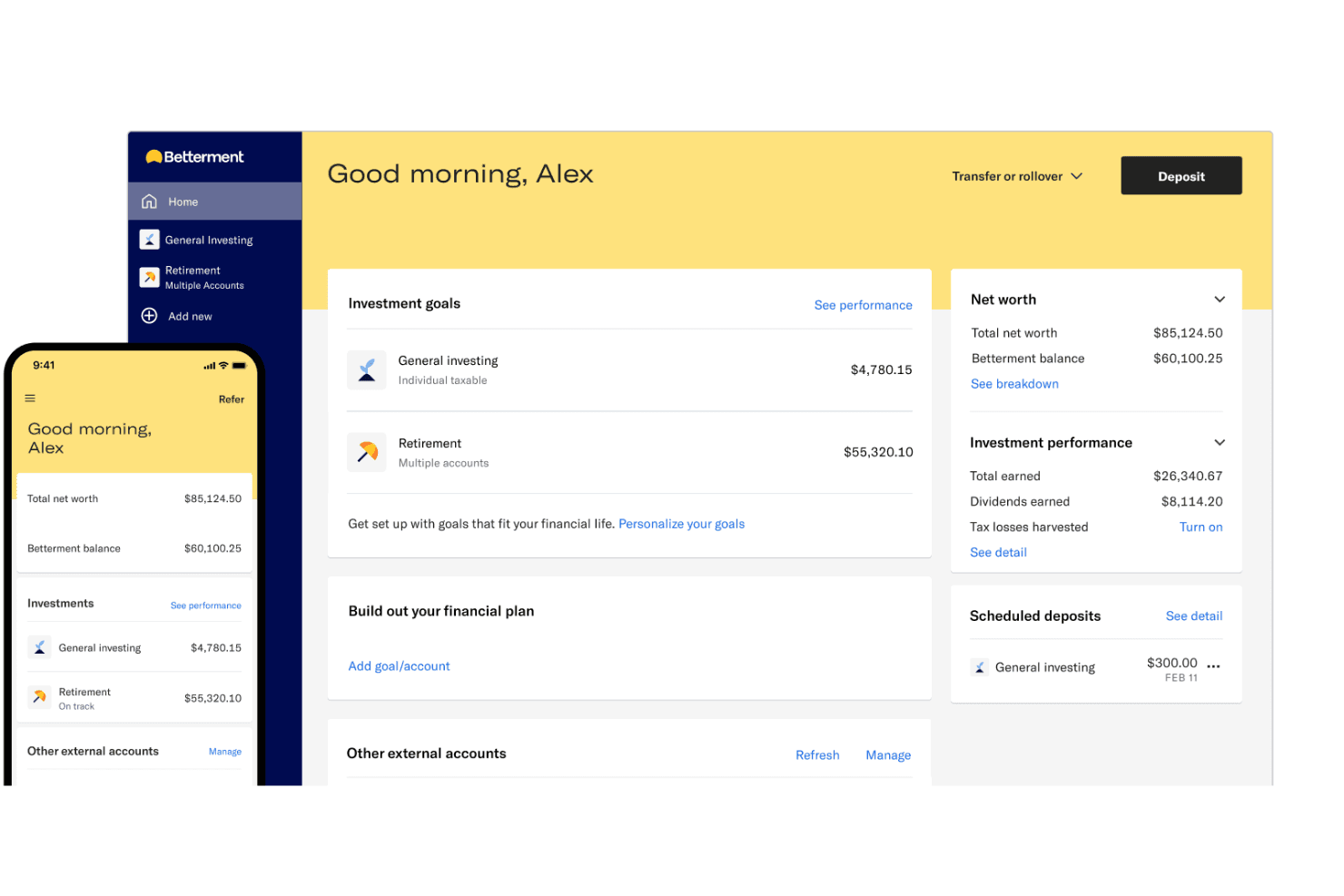Open See detail for Scheduled deposits
Image resolution: width=1344 pixels, height=896 pixels.
tap(1193, 616)
